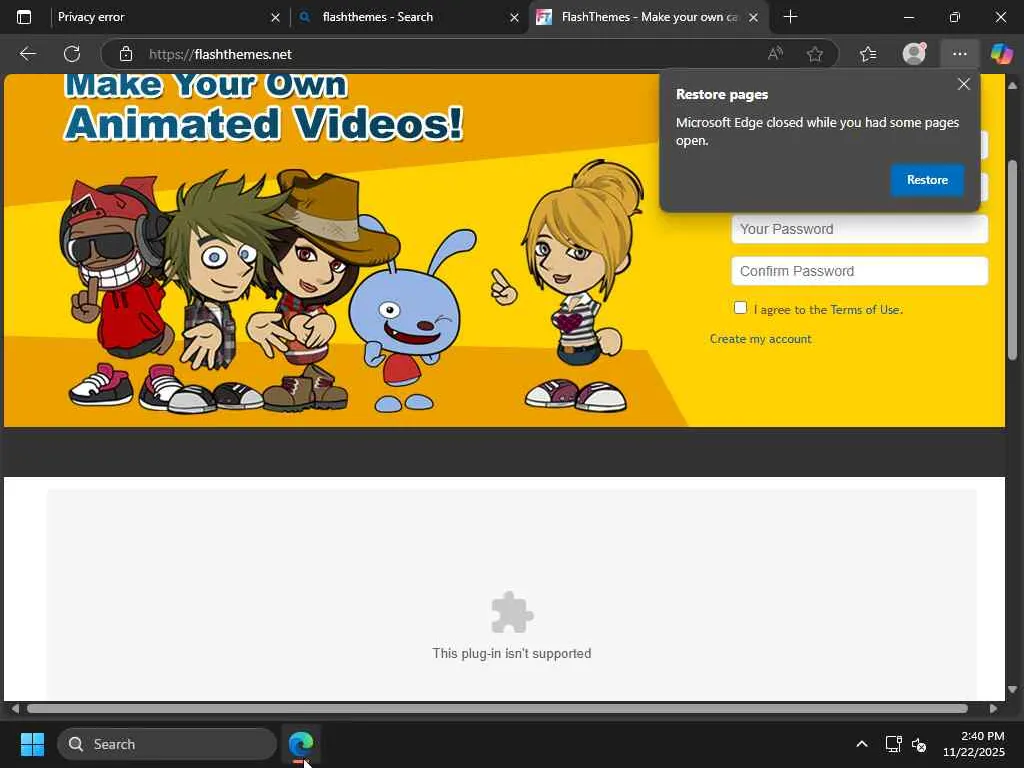Open the Edge profile avatar
Viewport: 1024px width, 768px height.
point(914,54)
